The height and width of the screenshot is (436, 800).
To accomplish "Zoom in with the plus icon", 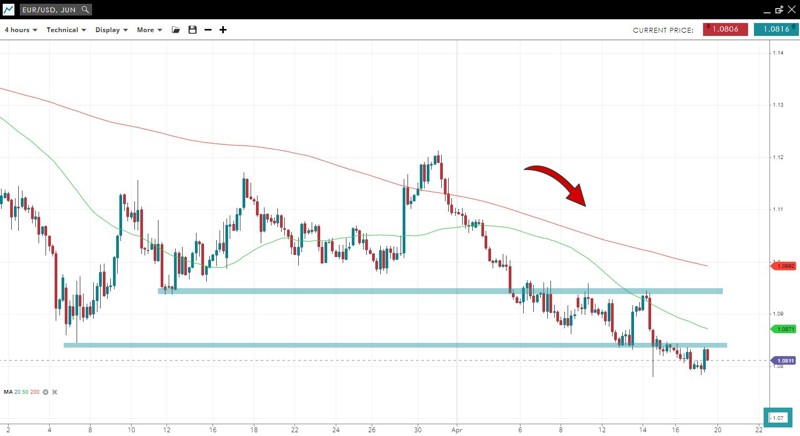I will [x=223, y=30].
